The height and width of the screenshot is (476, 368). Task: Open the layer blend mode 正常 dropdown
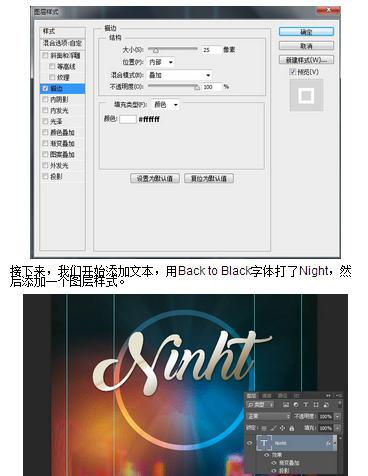269,416
